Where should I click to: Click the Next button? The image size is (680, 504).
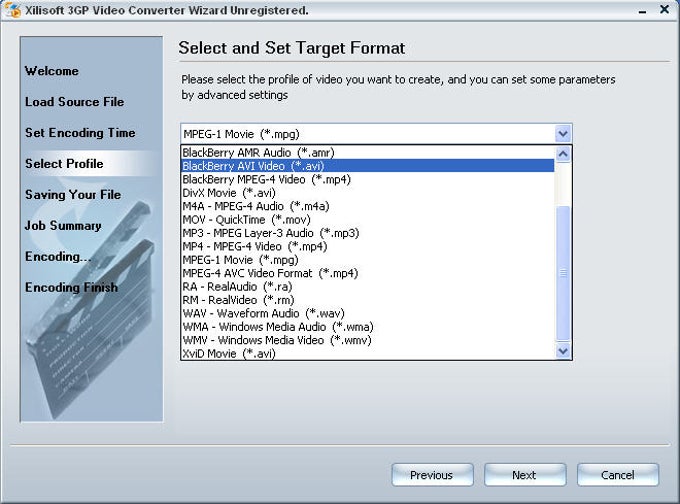tap(525, 475)
